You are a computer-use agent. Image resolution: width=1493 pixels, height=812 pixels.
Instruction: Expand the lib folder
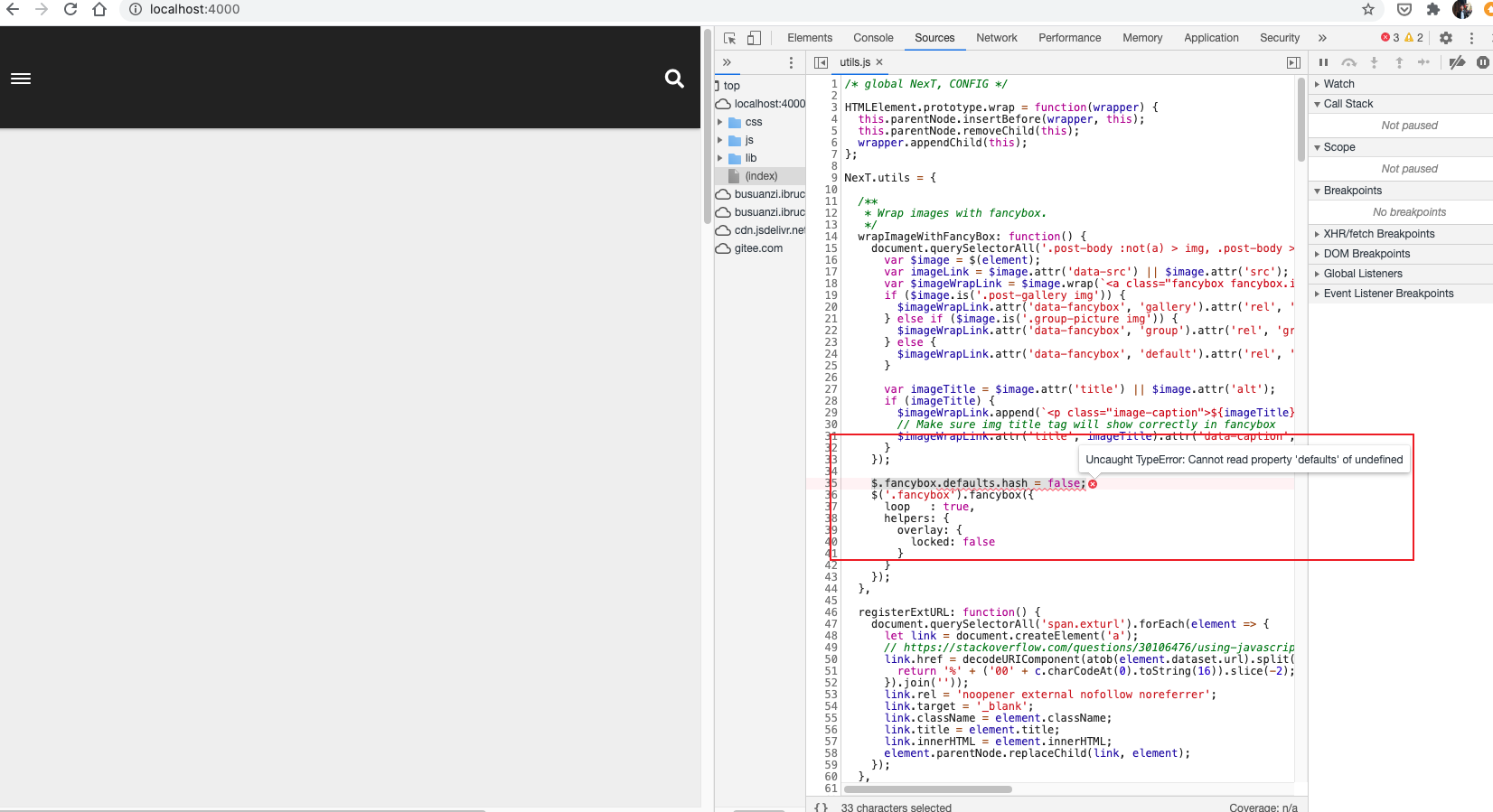pyautogui.click(x=720, y=158)
